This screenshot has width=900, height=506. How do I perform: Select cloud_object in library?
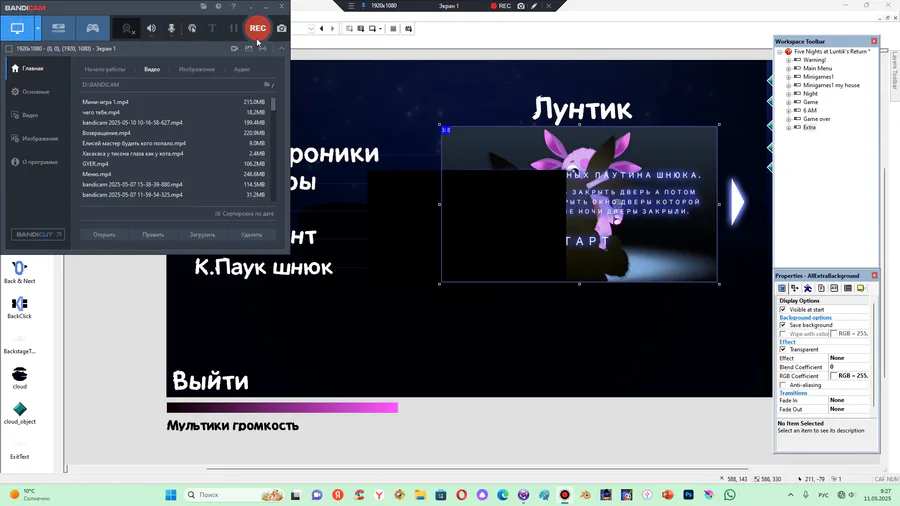coord(20,413)
